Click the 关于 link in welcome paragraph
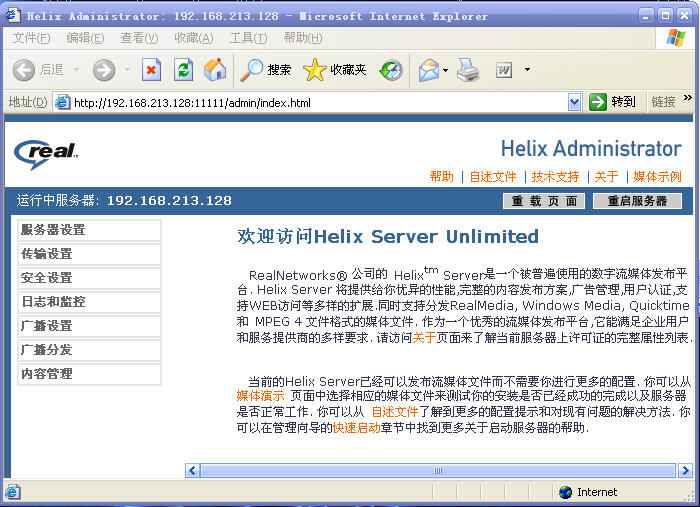Screen dimensions: 700x507 [424, 337]
